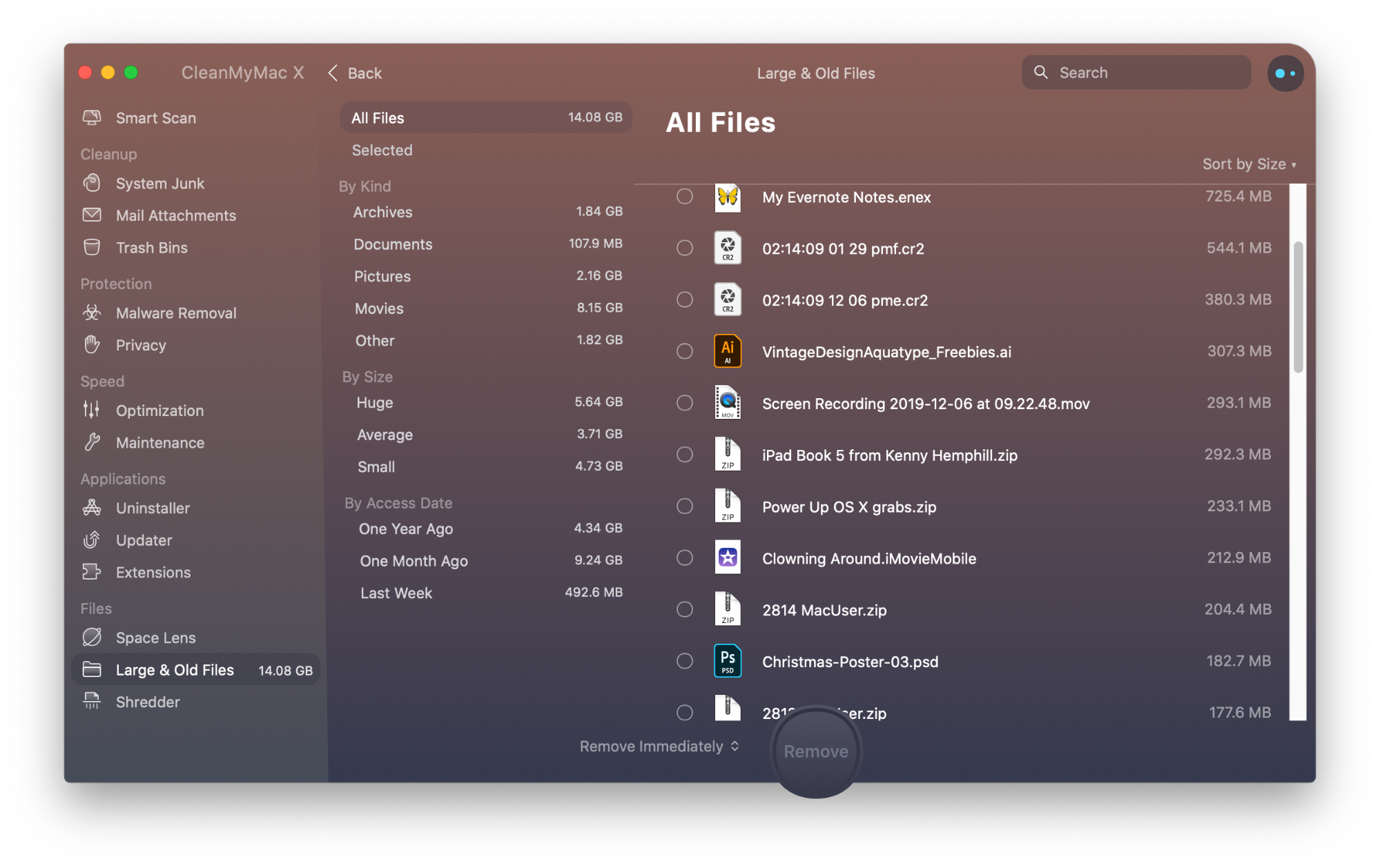Click the Screen Recording MOV icon

pos(728,402)
